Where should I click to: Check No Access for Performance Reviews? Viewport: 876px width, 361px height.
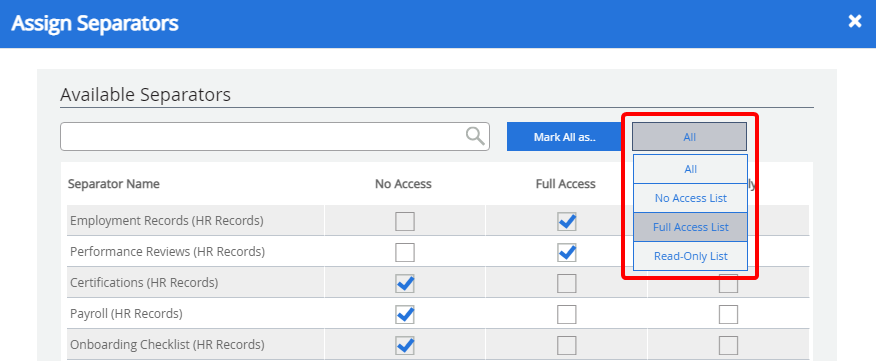[x=405, y=252]
